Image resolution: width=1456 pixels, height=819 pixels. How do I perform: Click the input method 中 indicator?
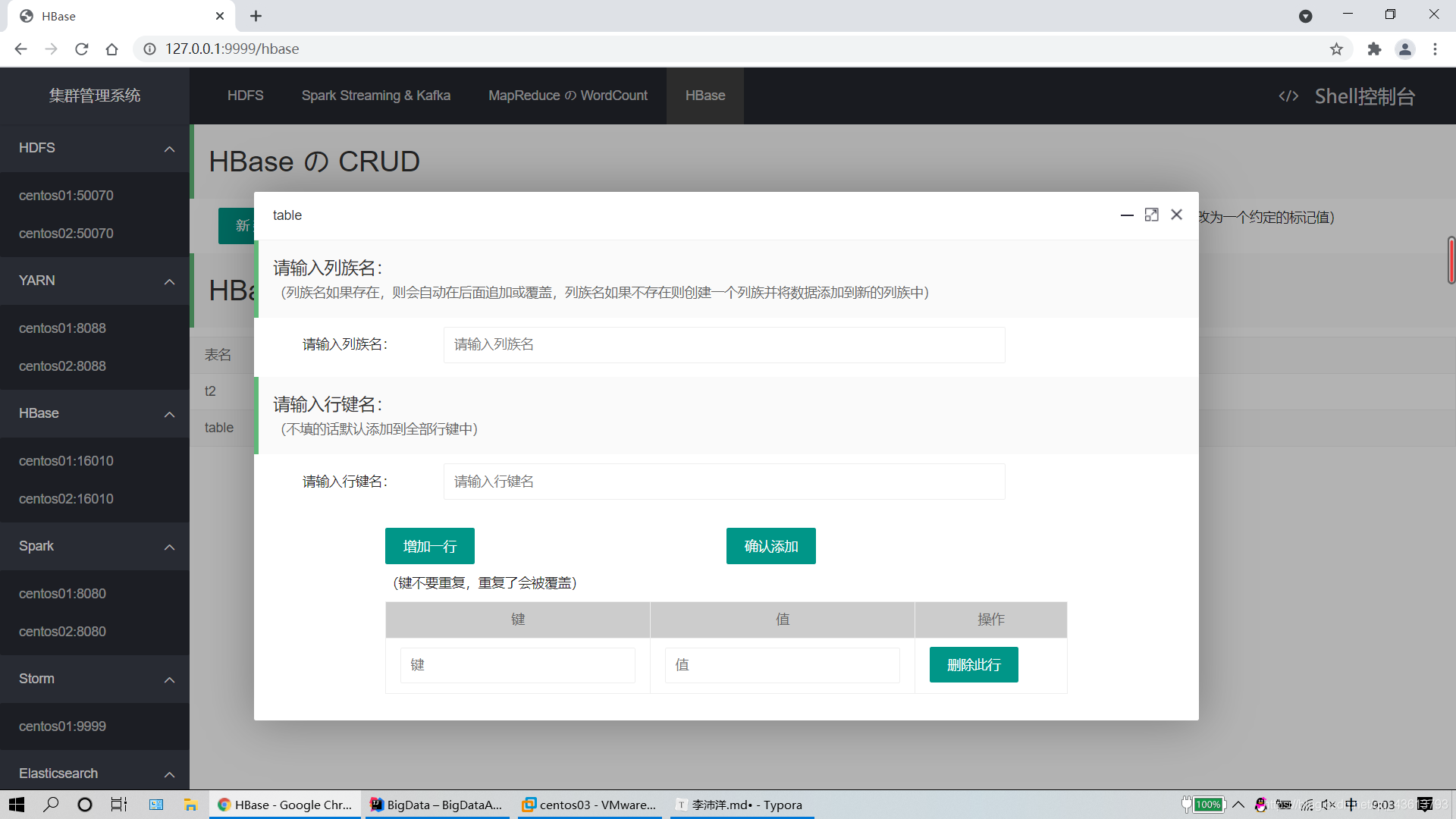1351,805
